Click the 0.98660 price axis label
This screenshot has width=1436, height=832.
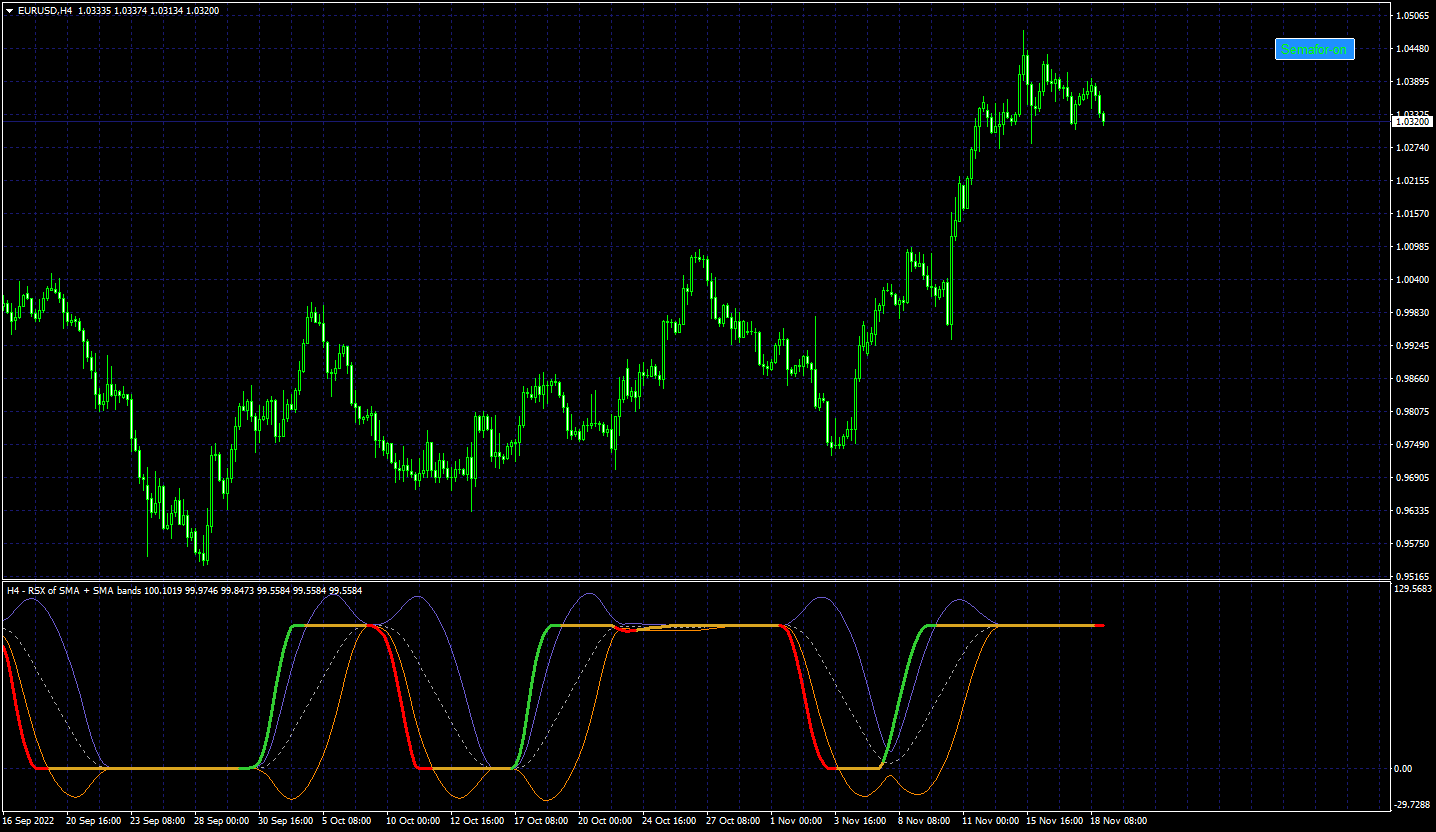[1412, 379]
